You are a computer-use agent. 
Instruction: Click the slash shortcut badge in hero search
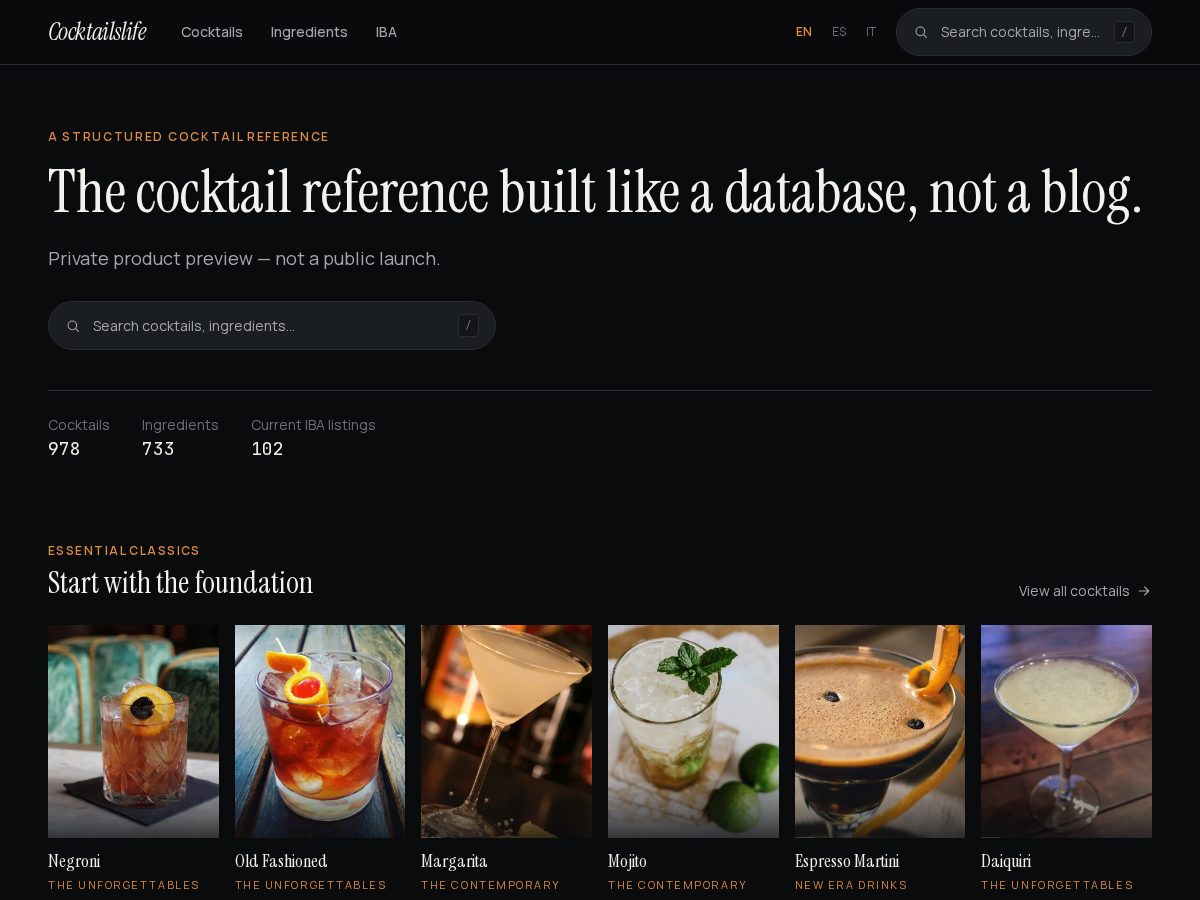click(468, 326)
